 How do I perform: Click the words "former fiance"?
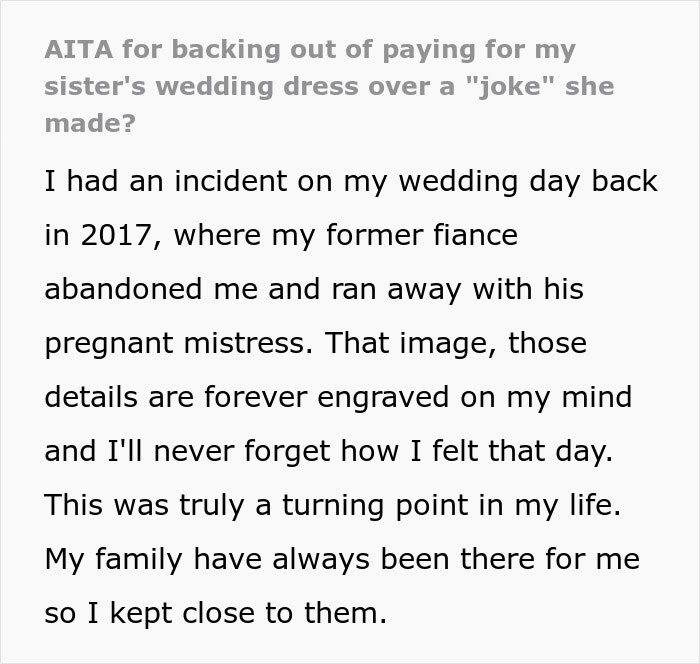[422, 235]
